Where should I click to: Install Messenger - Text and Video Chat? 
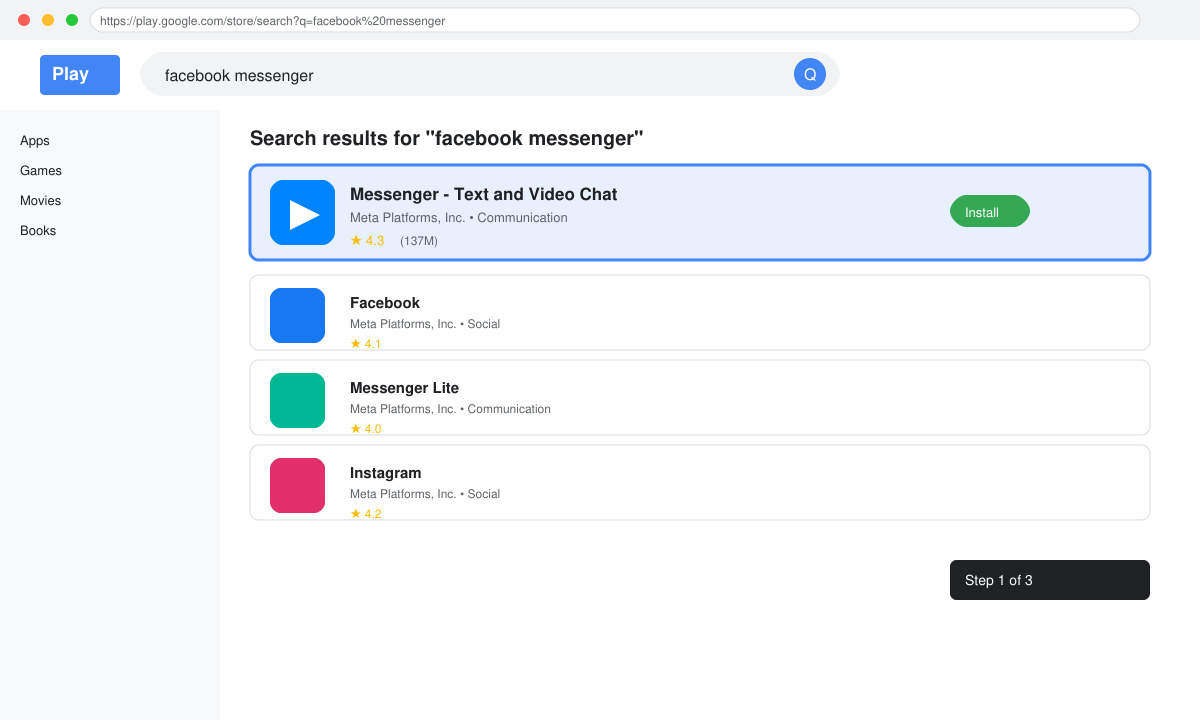tap(990, 211)
